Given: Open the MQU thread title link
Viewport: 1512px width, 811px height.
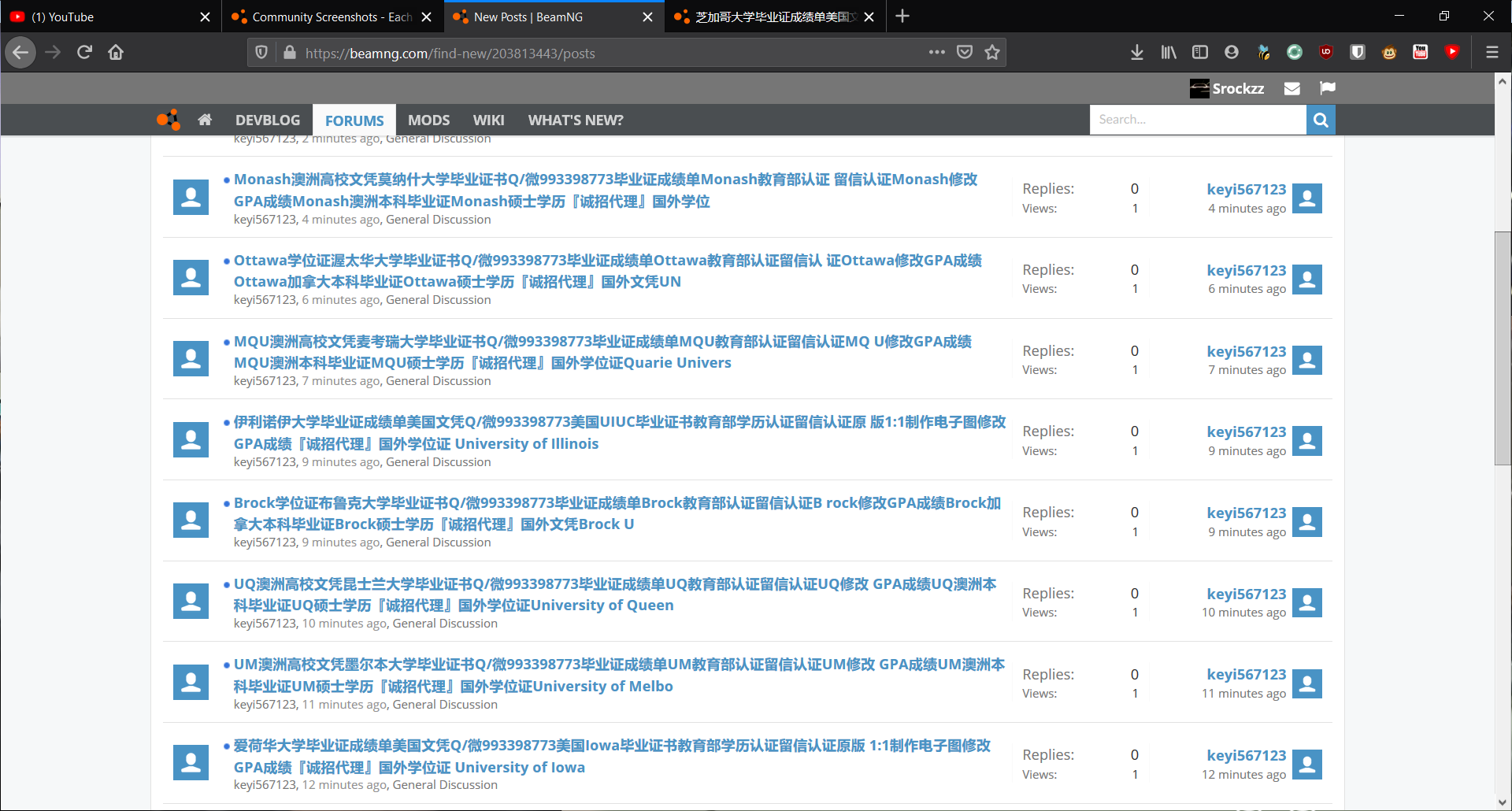Looking at the screenshot, I should pyautogui.click(x=602, y=352).
